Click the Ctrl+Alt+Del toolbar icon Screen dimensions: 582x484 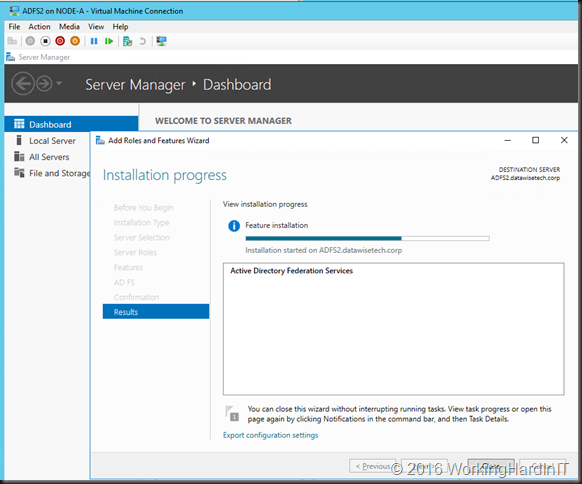click(12, 41)
